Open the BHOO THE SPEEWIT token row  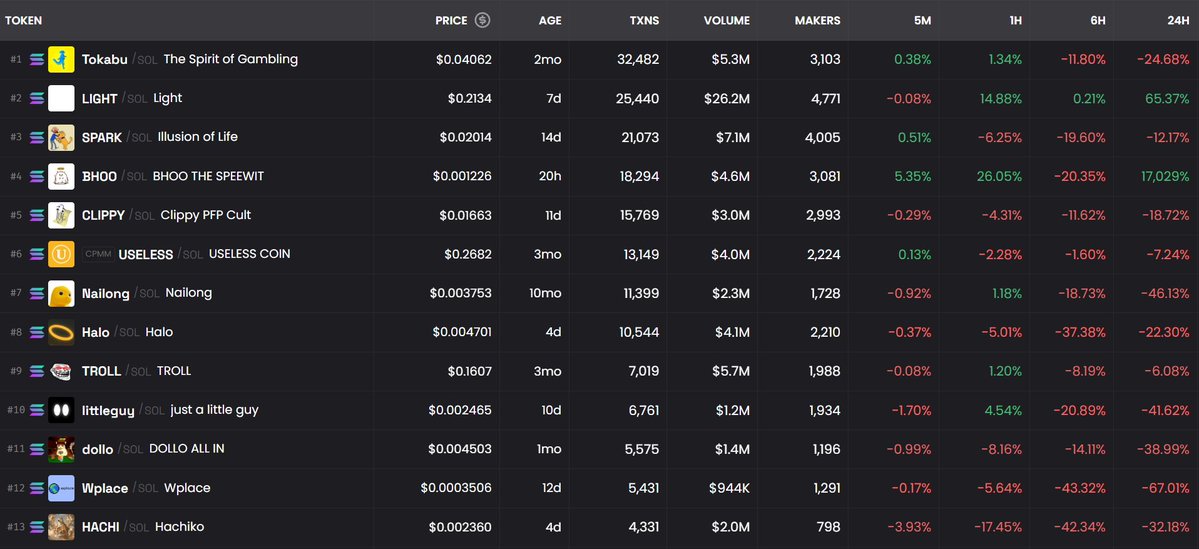[x=600, y=176]
